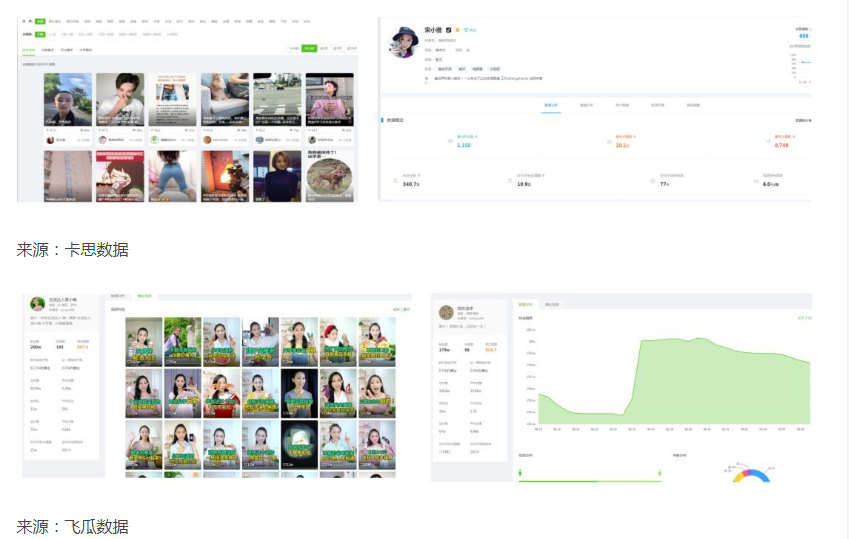Open the street crosswalk video thumbnail
This screenshot has height=539, width=849.
pos(277,100)
